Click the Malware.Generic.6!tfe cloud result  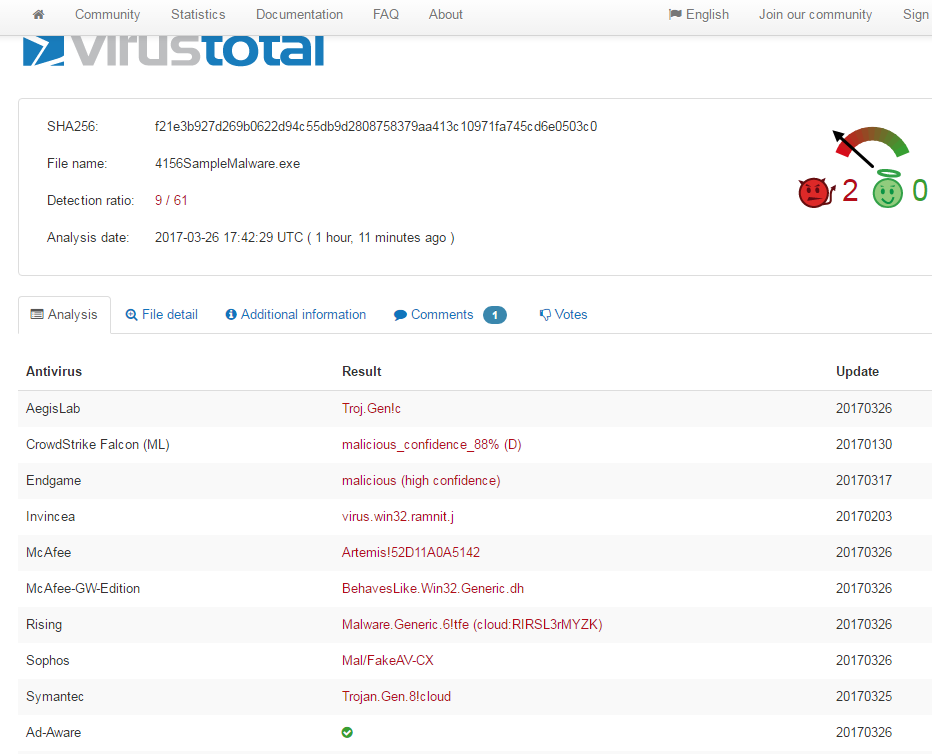(472, 624)
